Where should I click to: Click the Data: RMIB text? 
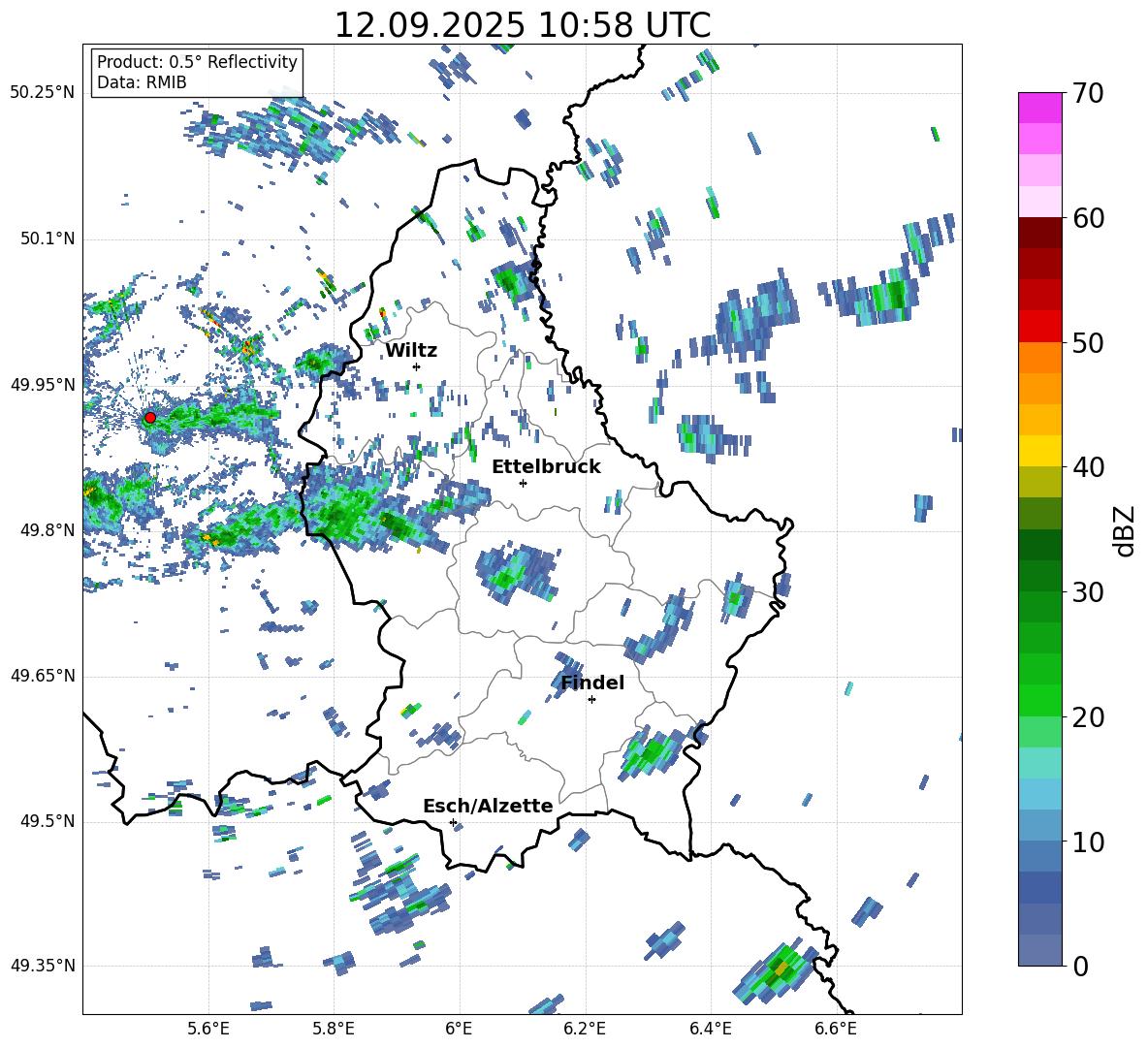[142, 82]
